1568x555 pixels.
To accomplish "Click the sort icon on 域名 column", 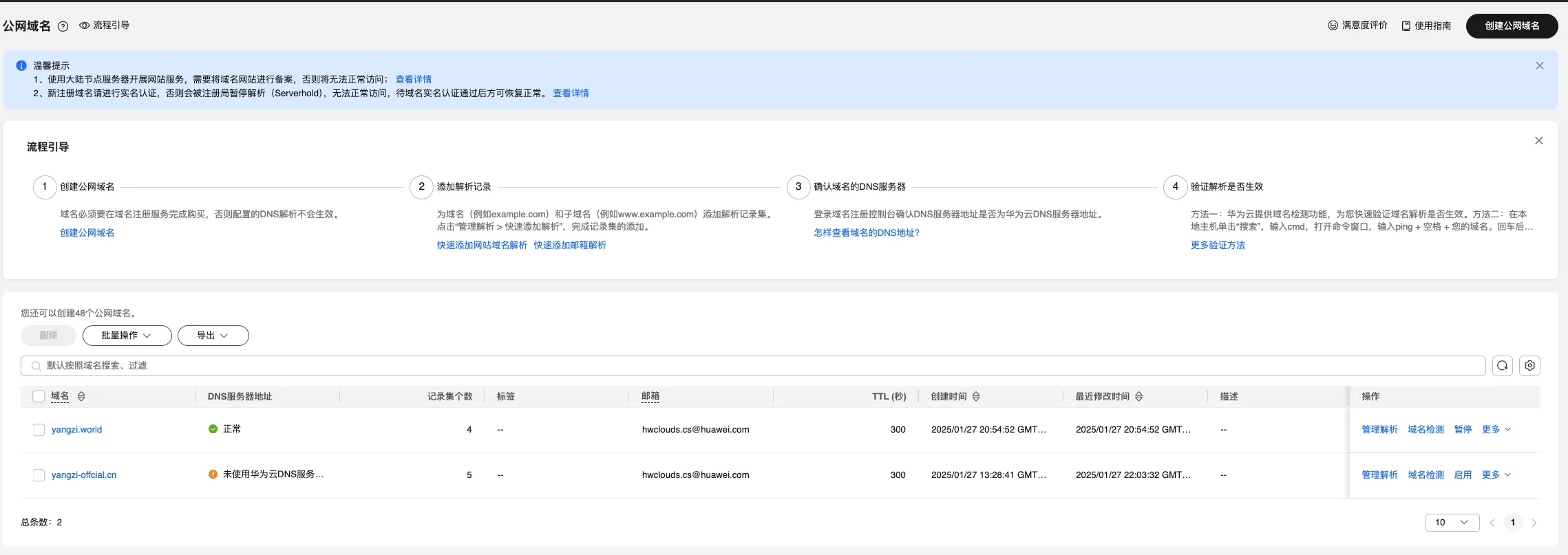I will pyautogui.click(x=81, y=397).
